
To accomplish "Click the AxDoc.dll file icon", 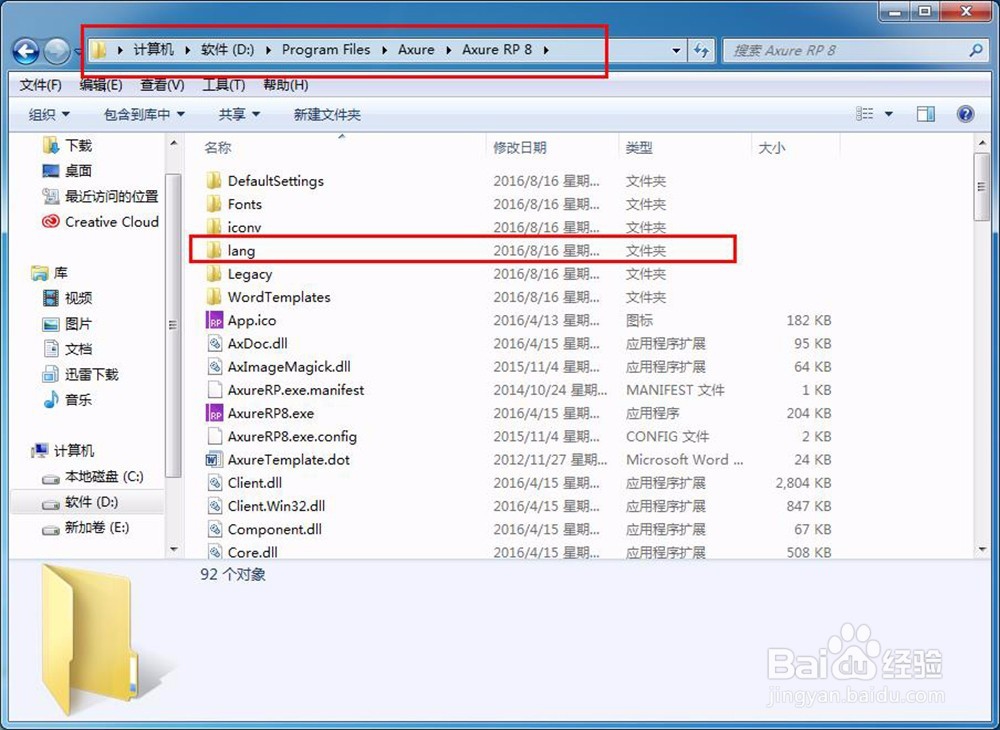I will 215,344.
